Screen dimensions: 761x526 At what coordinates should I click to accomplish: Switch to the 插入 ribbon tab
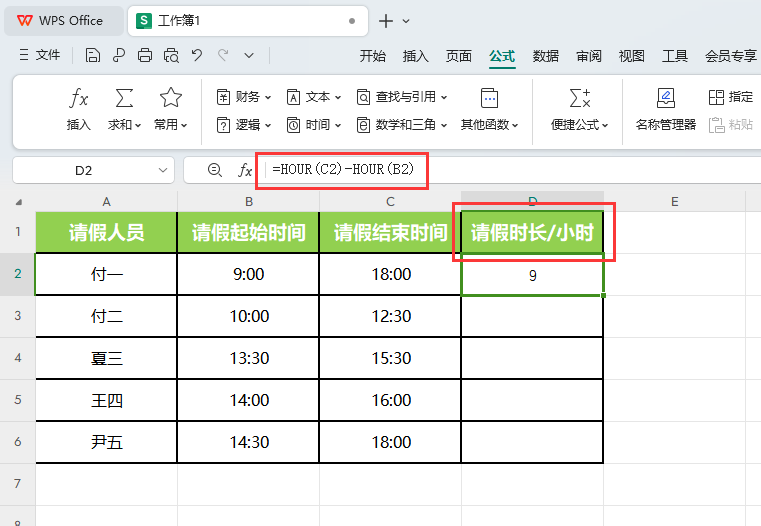click(415, 56)
